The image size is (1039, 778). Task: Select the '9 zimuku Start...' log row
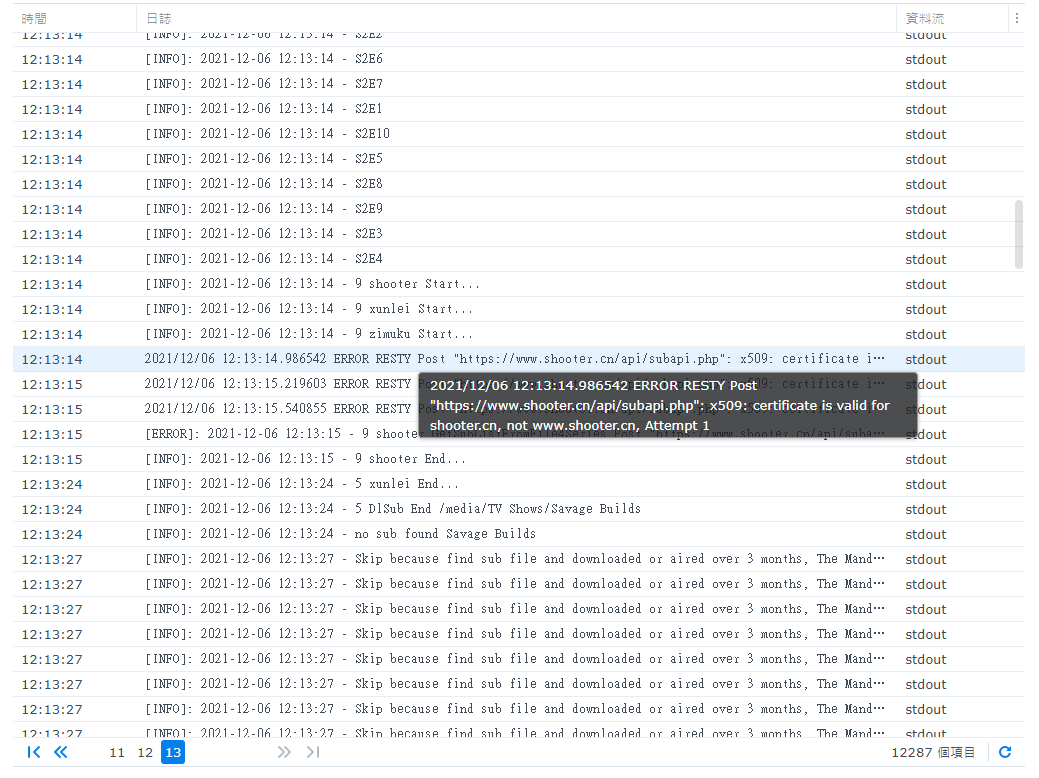click(x=300, y=334)
